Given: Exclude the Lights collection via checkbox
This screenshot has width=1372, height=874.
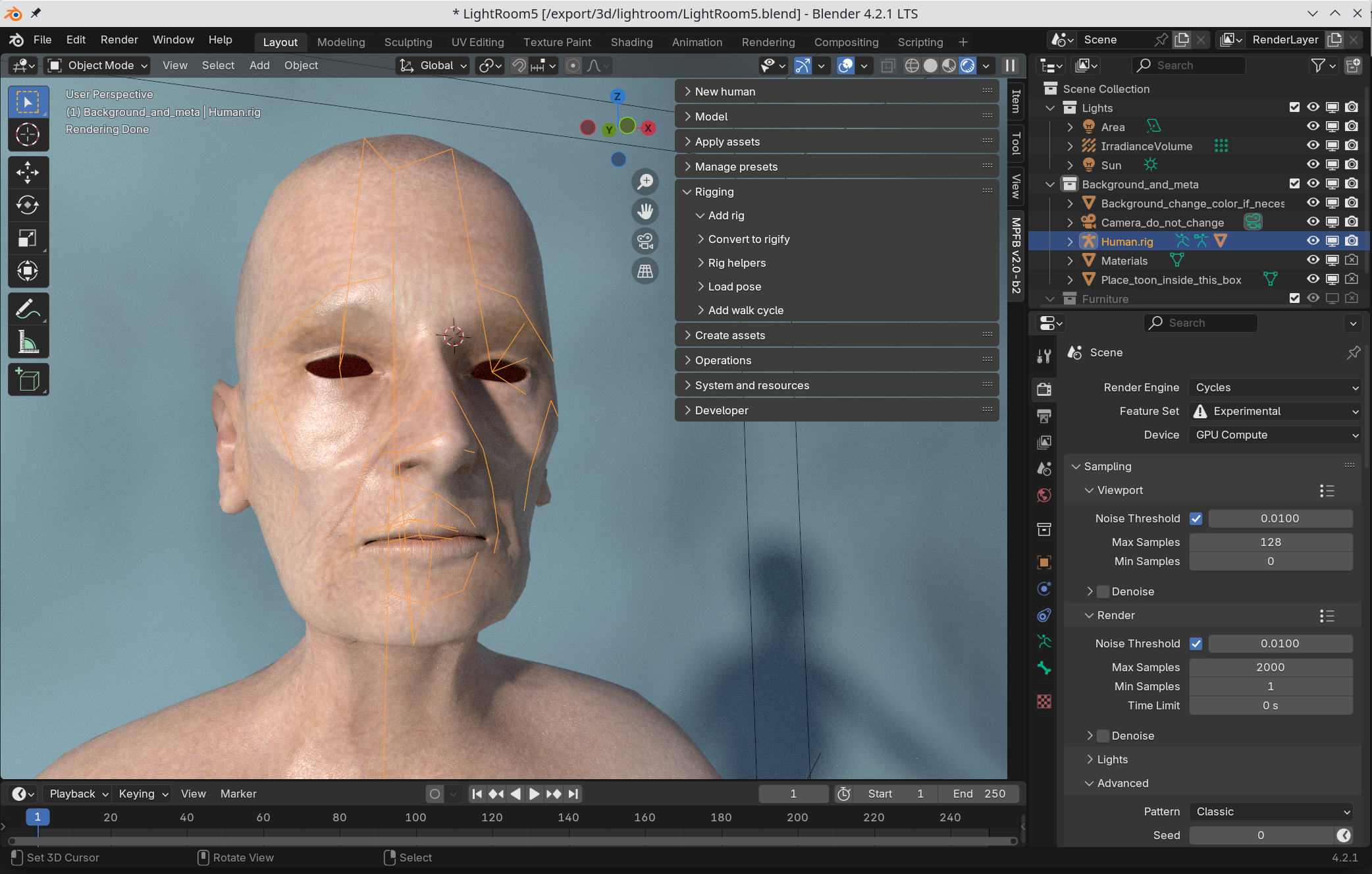Looking at the screenshot, I should coord(1294,107).
